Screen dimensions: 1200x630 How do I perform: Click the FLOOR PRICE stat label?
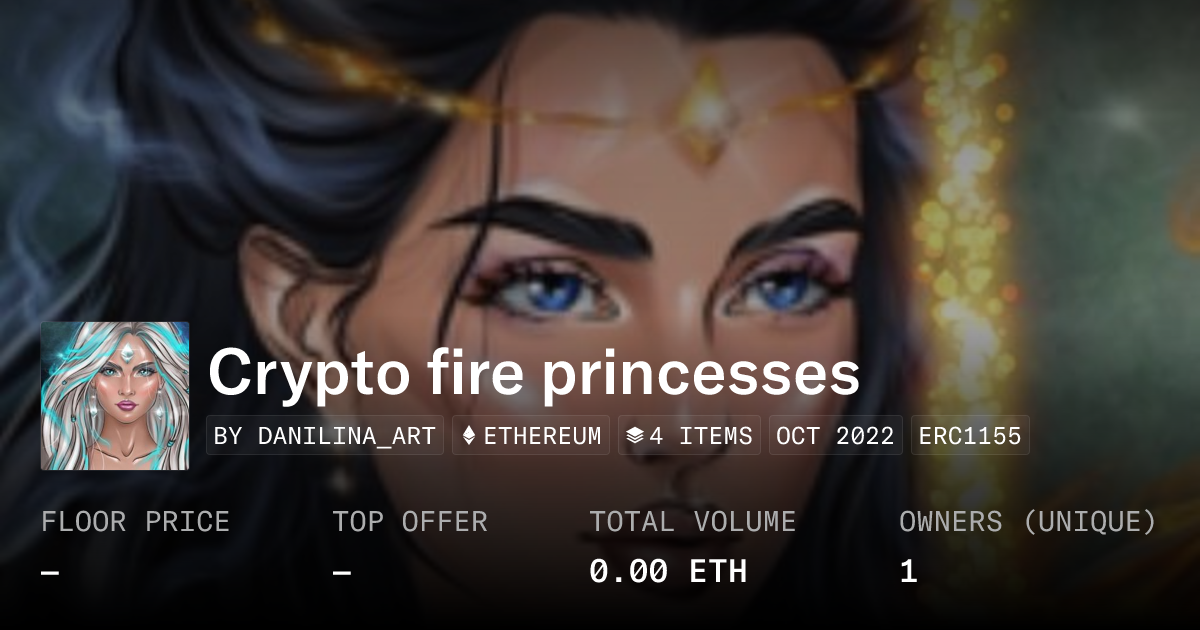pos(135,522)
